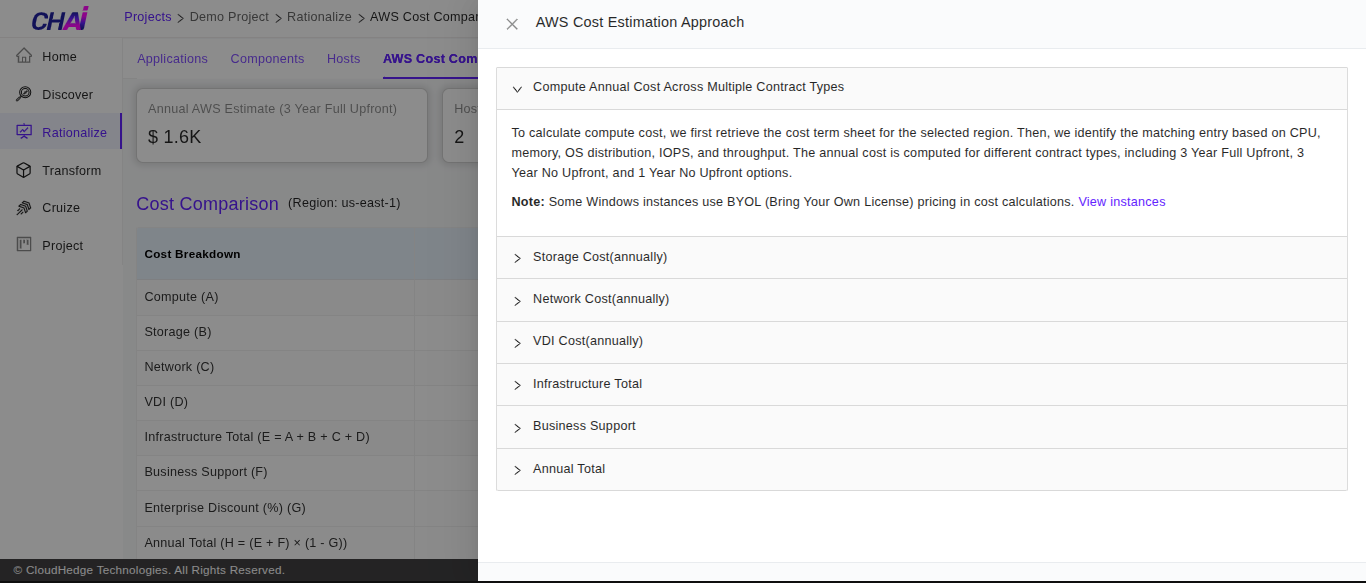
Task: Open Projects from the breadcrumb
Action: click(x=147, y=16)
